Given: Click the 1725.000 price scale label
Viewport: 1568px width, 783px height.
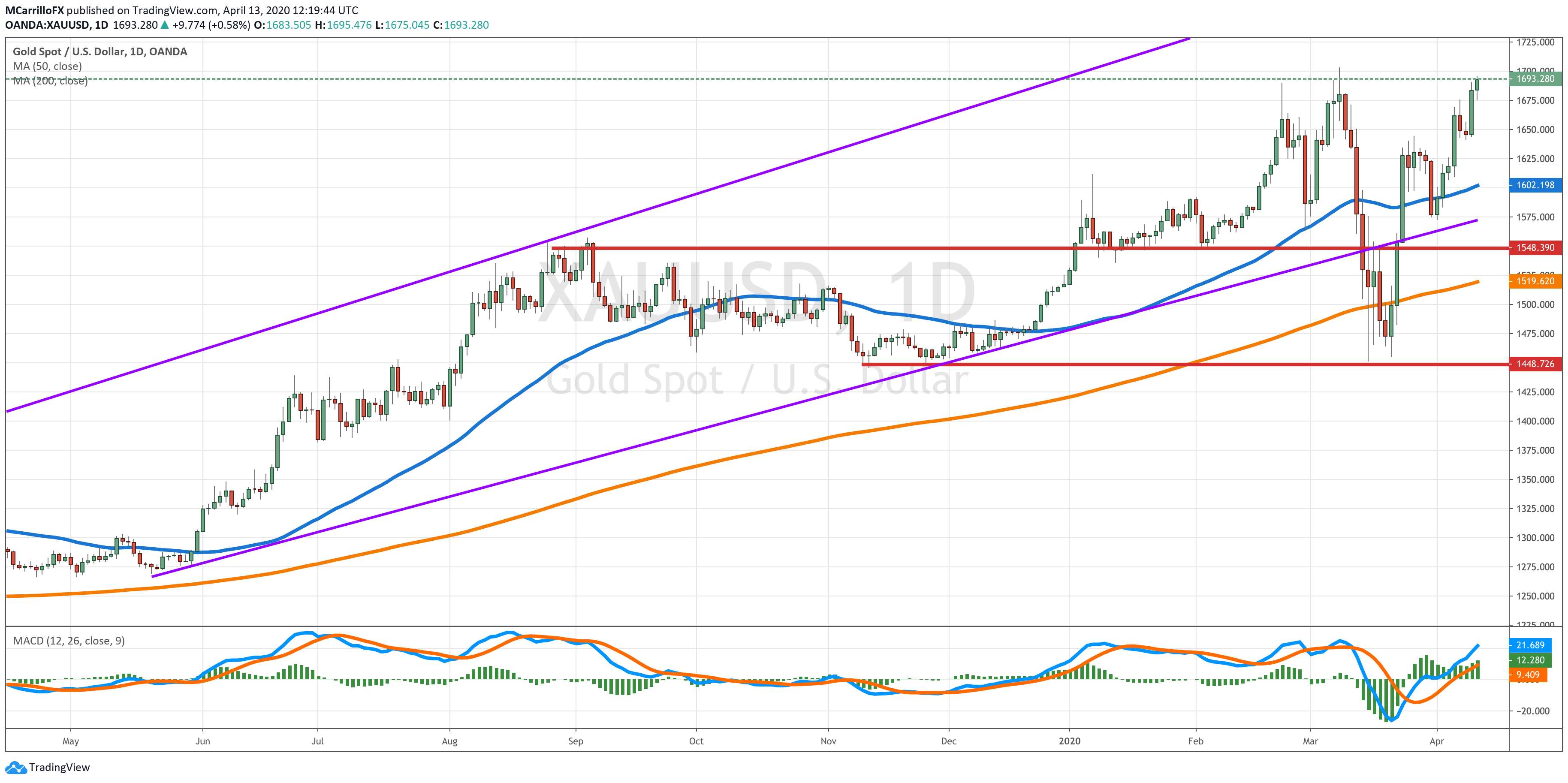Looking at the screenshot, I should [x=1535, y=42].
